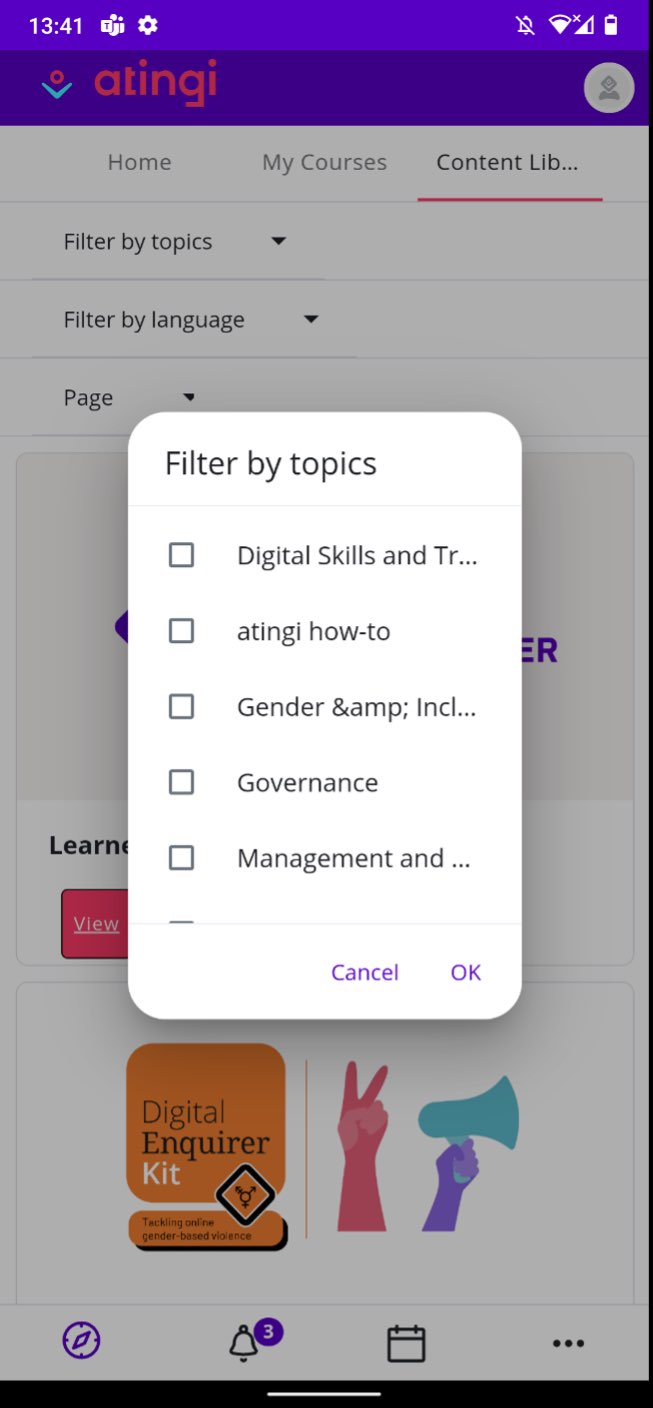Tap the Teams icon in status bar
The image size is (653, 1408).
pos(112,26)
